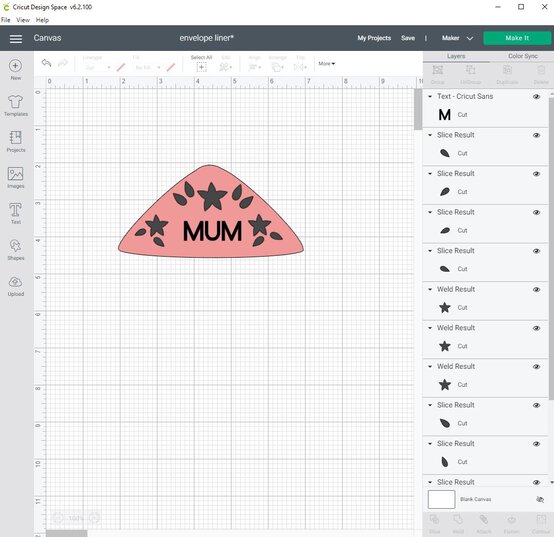
Task: Open the hamburger main menu
Action: point(16,39)
